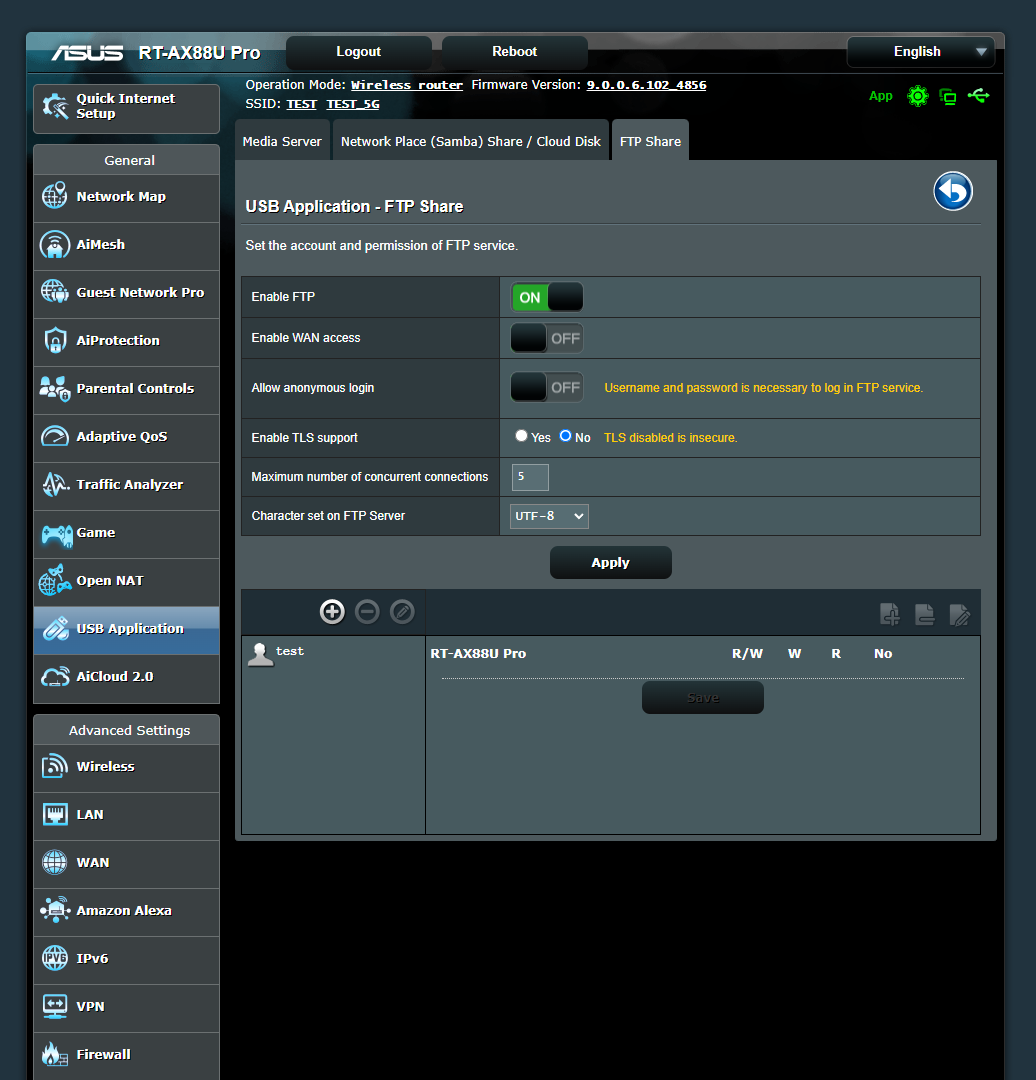Click the Reboot button

(x=515, y=52)
